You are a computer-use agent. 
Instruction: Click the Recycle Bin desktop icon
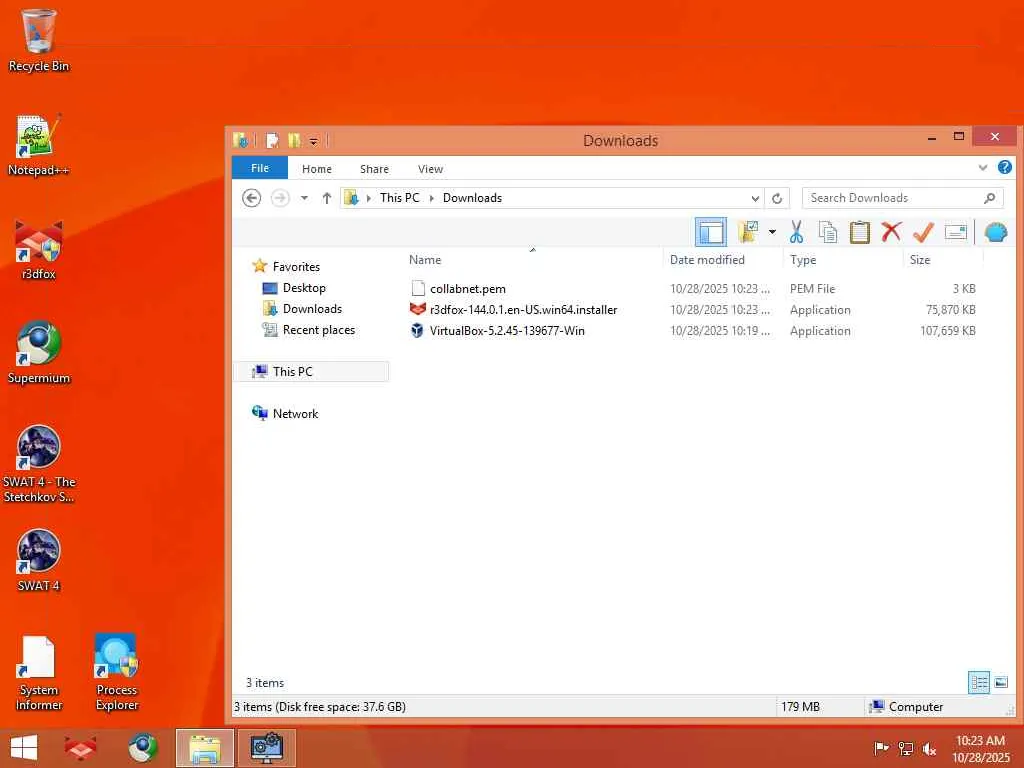tap(39, 40)
